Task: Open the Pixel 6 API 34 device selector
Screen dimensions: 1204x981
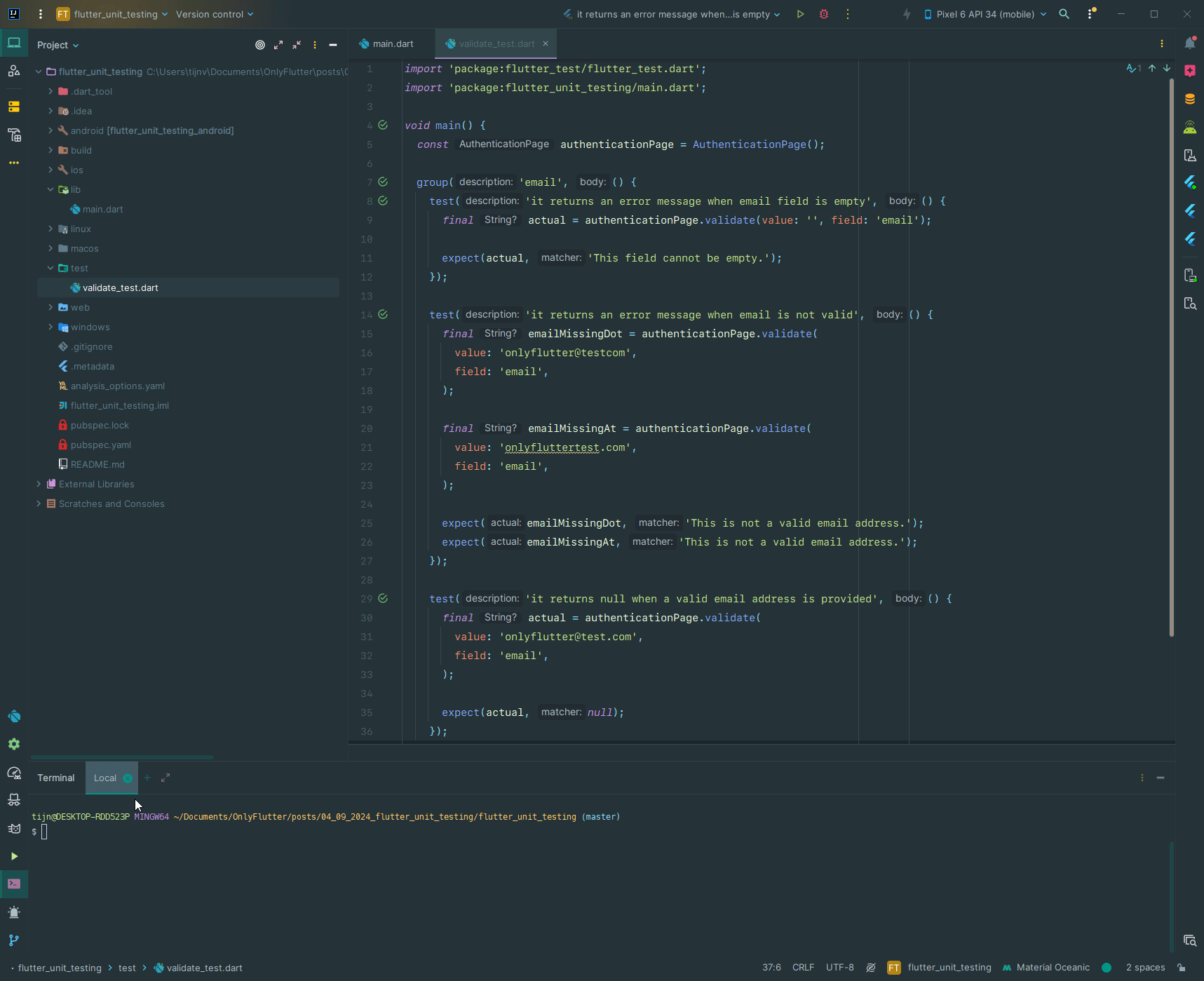Action: pyautogui.click(x=982, y=14)
